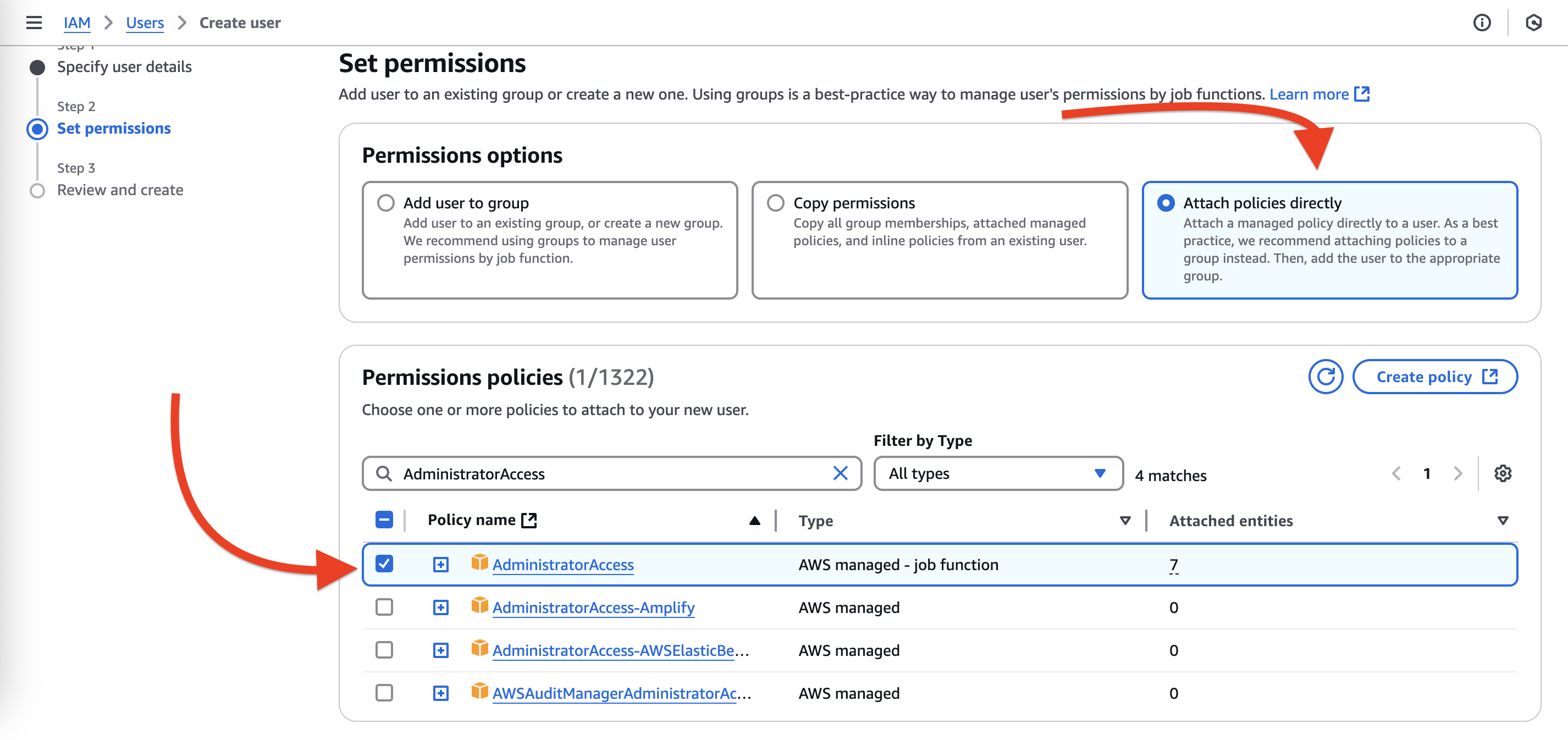The image size is (1568, 740).
Task: Click the Create policy button
Action: click(1436, 377)
